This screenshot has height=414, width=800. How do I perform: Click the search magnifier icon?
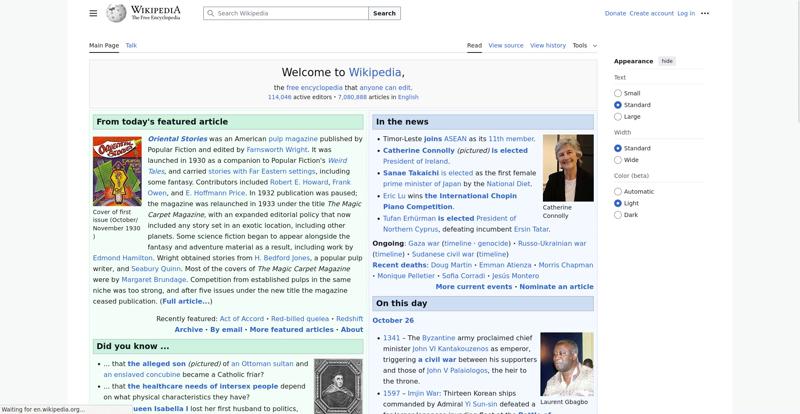[210, 14]
